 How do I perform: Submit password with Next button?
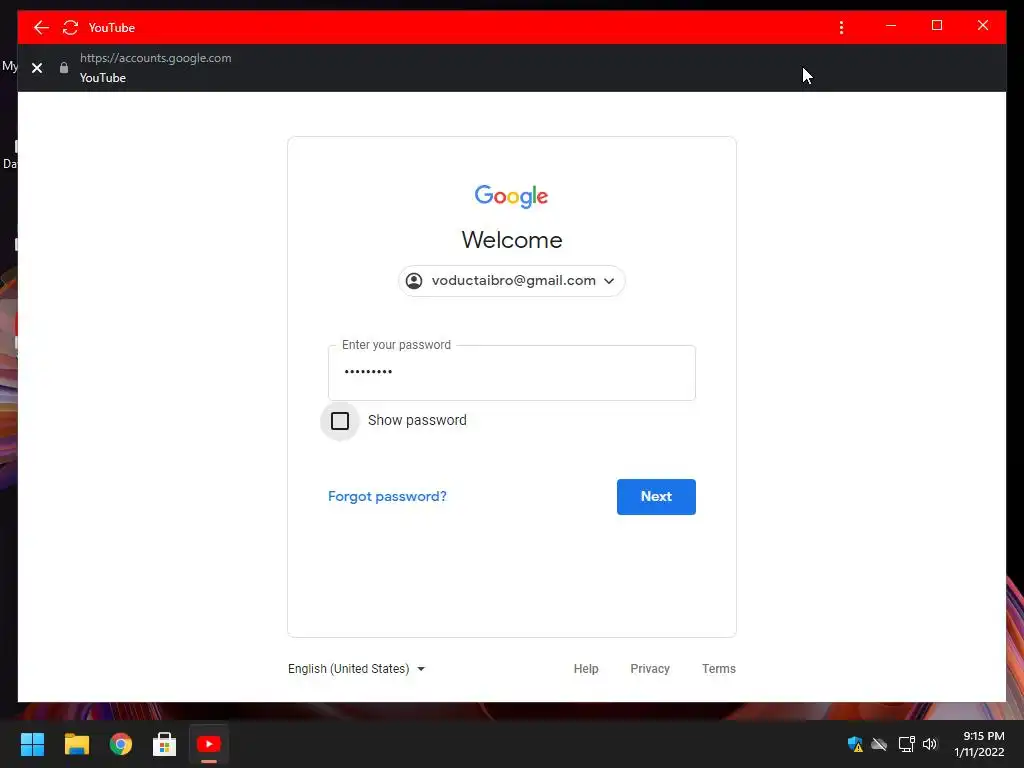pyautogui.click(x=656, y=497)
